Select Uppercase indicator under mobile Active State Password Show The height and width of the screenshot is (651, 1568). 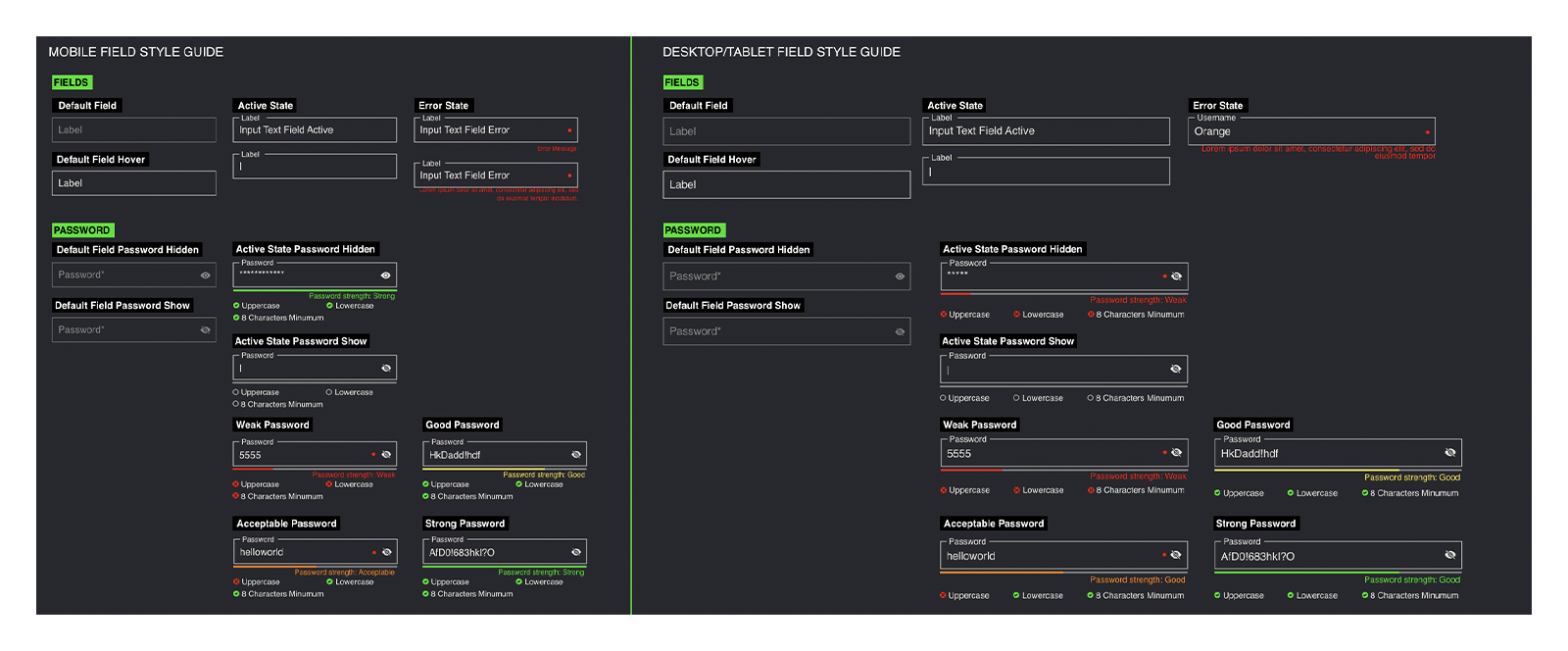[256, 392]
